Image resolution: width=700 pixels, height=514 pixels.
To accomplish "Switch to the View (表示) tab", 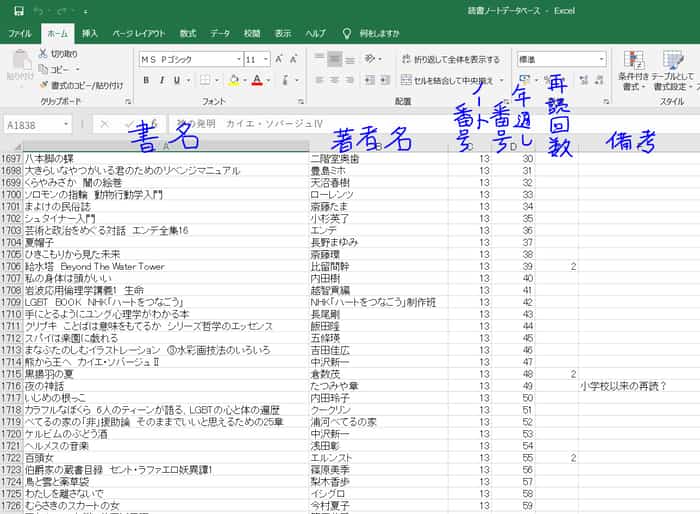I will tap(283, 33).
